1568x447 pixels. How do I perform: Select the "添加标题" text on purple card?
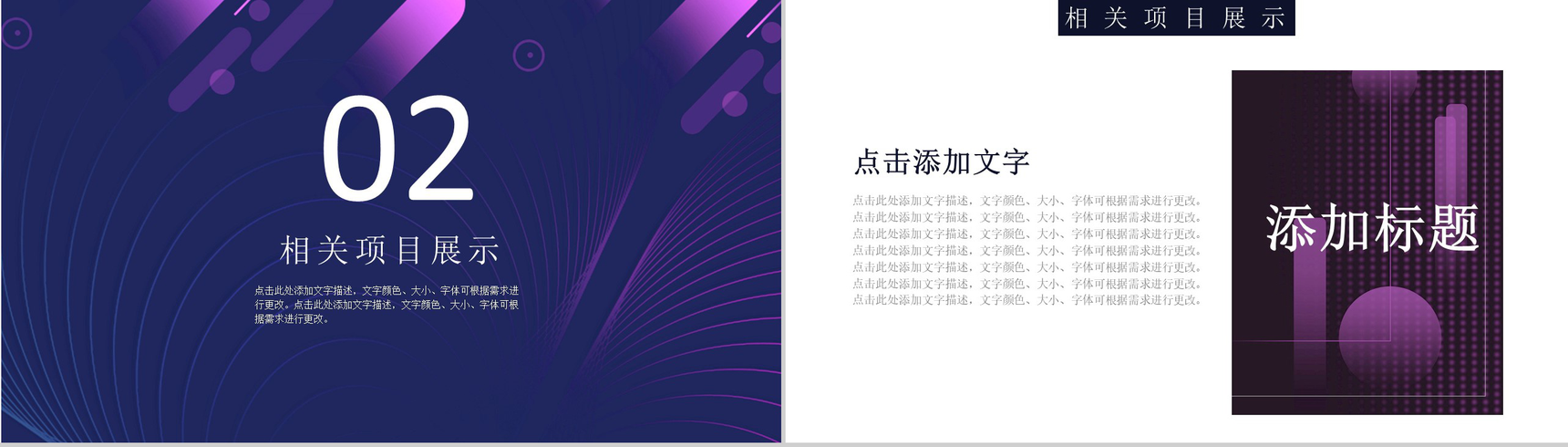[1371, 228]
